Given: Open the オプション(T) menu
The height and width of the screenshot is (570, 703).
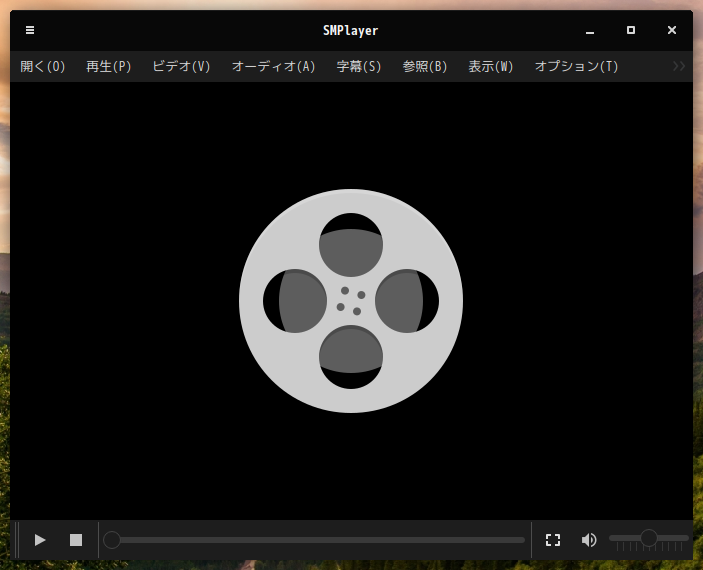Looking at the screenshot, I should pos(576,66).
